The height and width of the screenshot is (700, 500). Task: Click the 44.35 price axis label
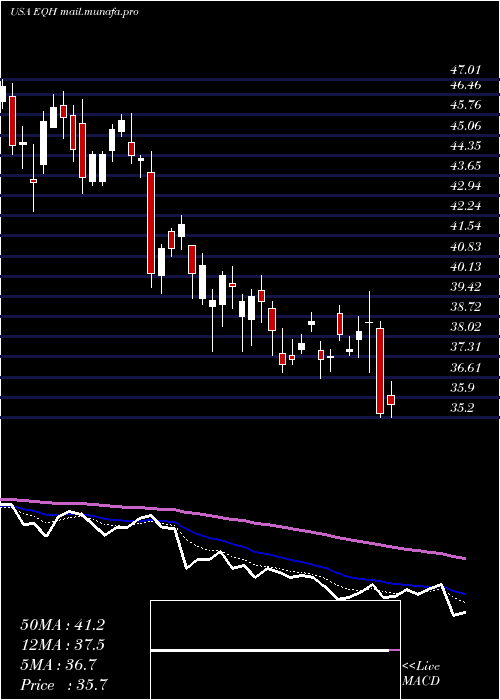tap(465, 146)
